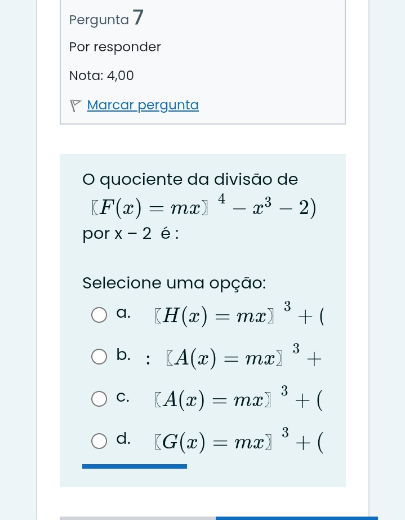Screen dimensions: 405x520
Task: Open the Marcar pergunta link
Action: (x=143, y=105)
